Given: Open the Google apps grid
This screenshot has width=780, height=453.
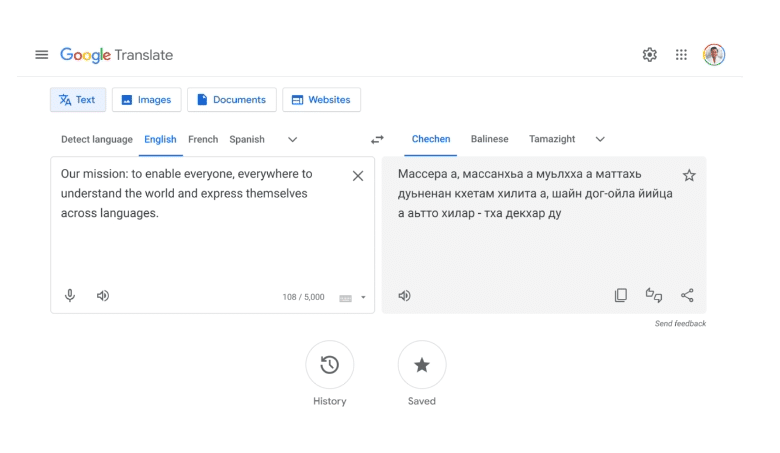Looking at the screenshot, I should click(x=681, y=55).
